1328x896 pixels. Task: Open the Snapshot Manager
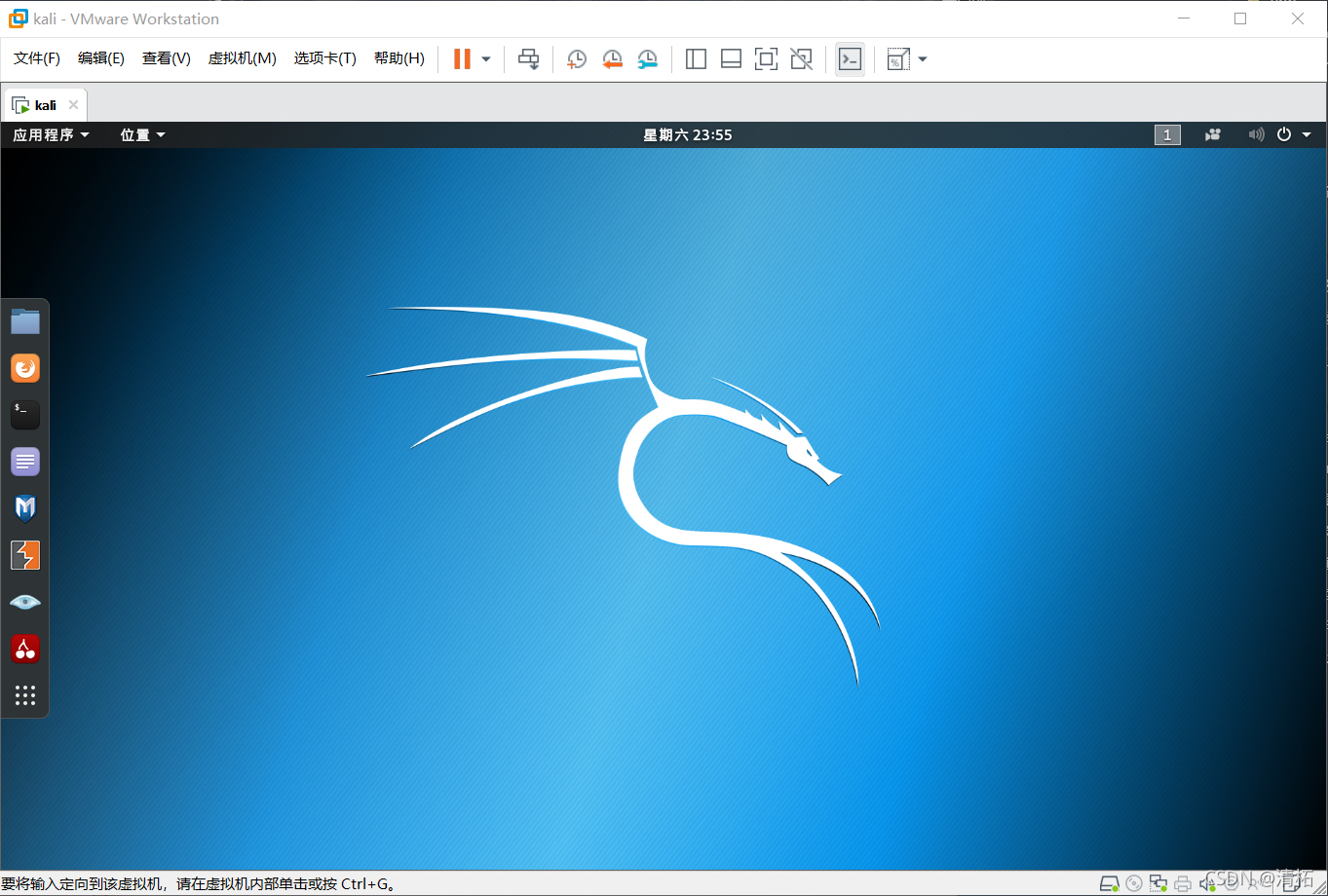coord(647,59)
